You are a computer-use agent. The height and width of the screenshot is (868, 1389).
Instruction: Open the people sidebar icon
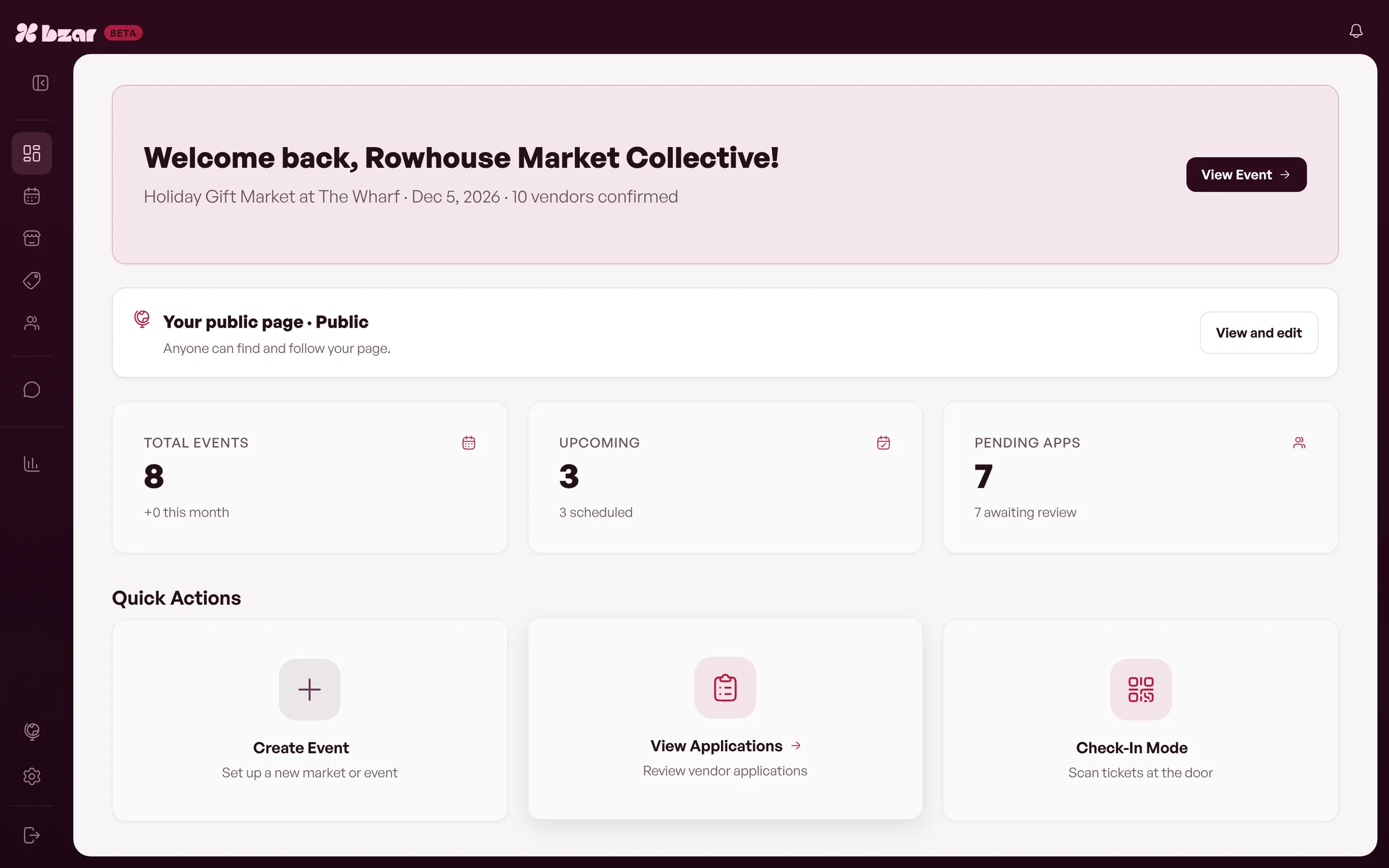click(32, 323)
